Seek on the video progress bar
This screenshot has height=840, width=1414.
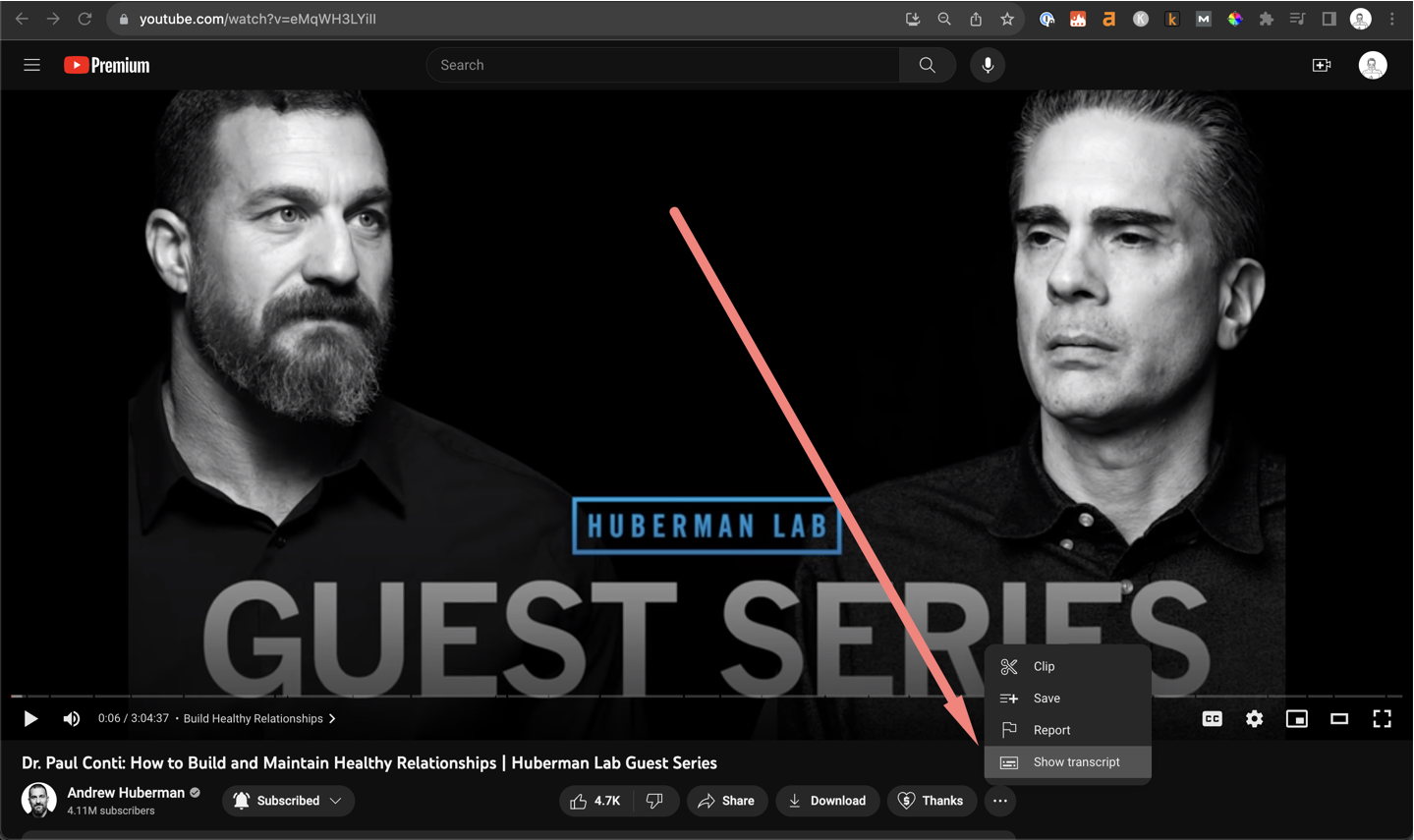(x=707, y=696)
